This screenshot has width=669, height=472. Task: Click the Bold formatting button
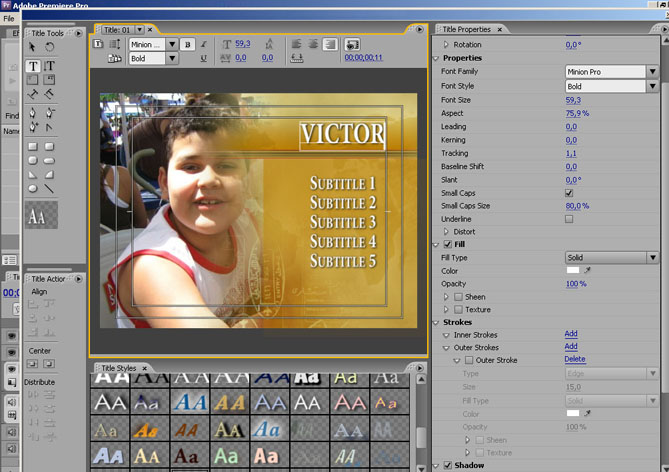(186, 45)
